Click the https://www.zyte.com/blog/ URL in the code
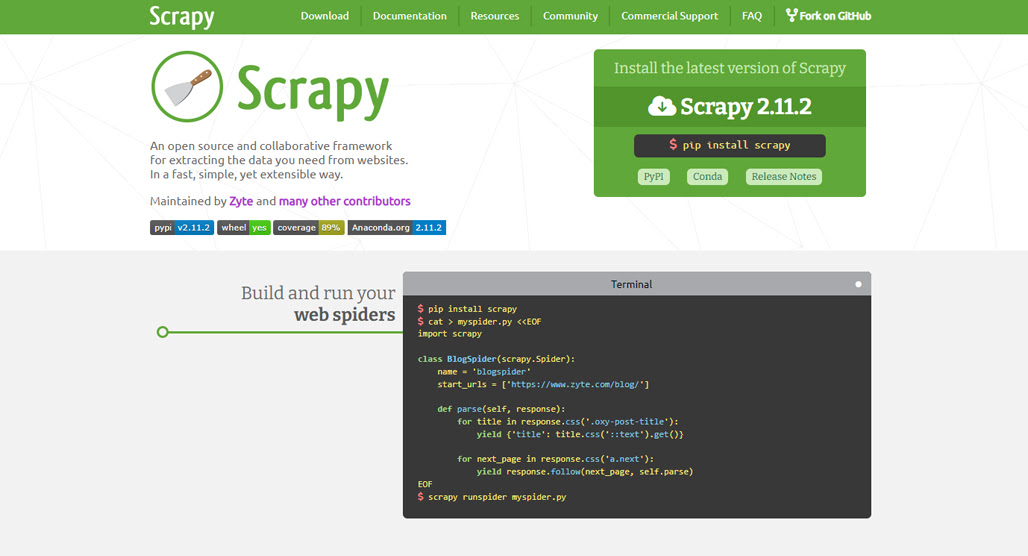Image resolution: width=1028 pixels, height=556 pixels. pyautogui.click(x=575, y=384)
